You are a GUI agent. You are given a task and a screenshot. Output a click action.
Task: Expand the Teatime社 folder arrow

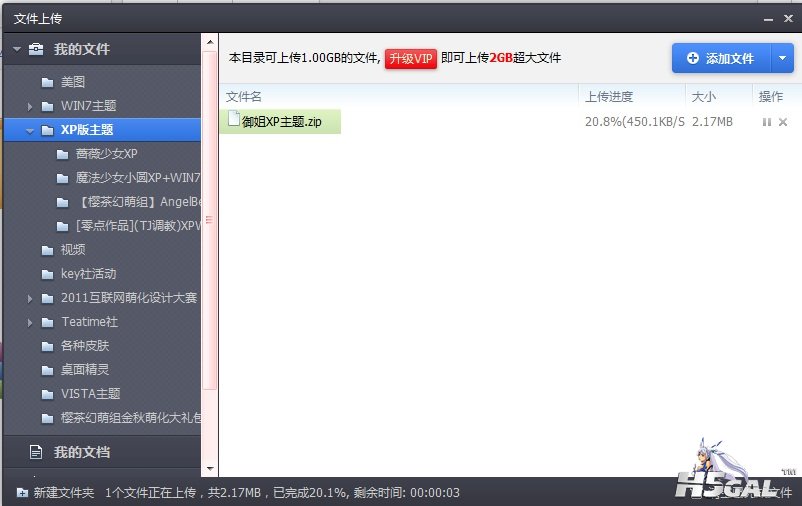click(x=30, y=322)
